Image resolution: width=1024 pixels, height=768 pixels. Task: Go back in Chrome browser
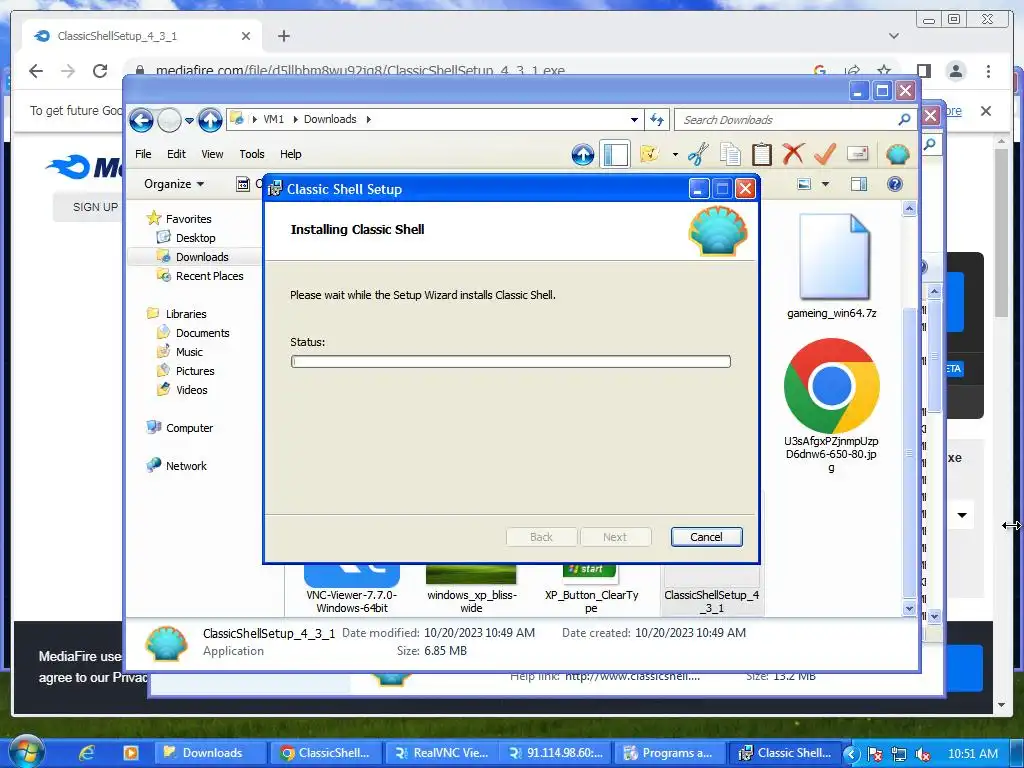[36, 71]
